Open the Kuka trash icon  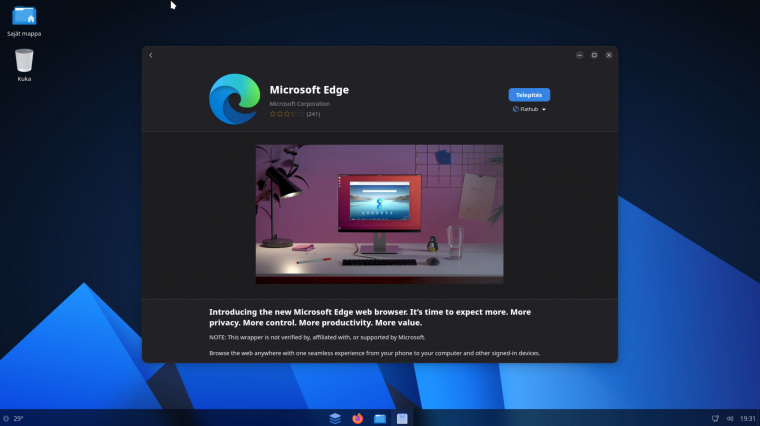tap(24, 65)
